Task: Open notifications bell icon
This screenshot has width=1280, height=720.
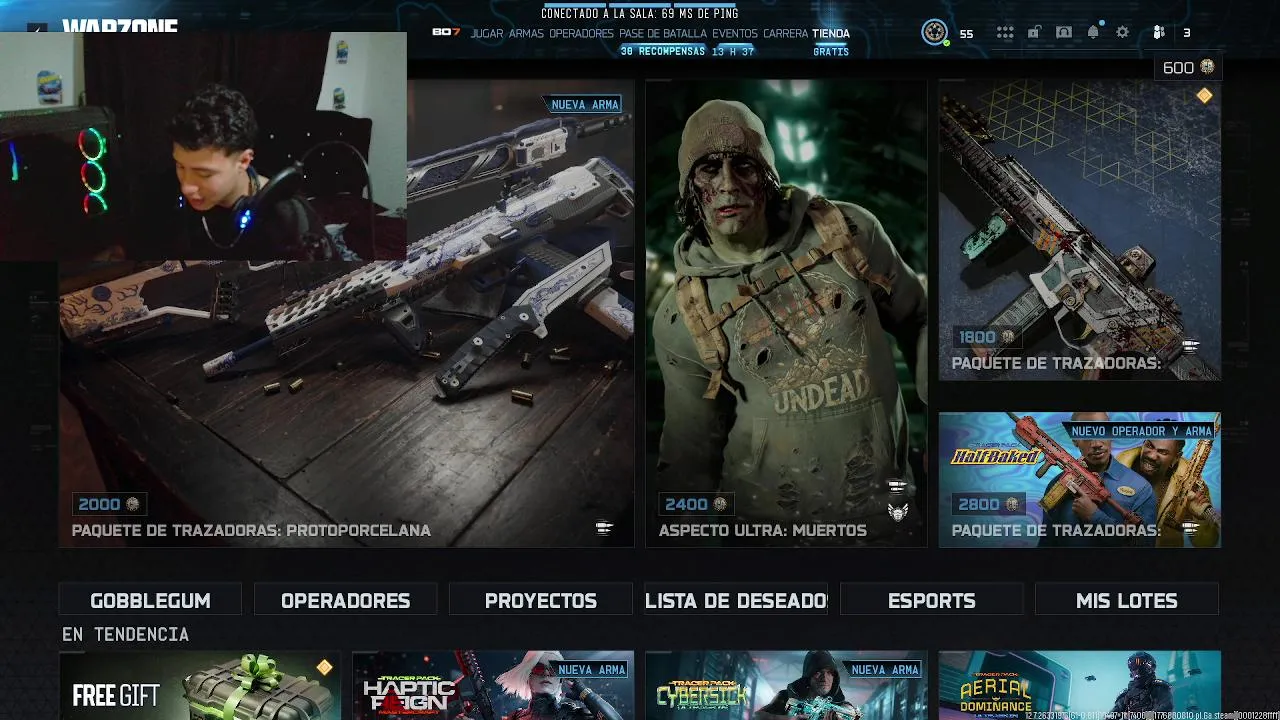Action: pyautogui.click(x=1093, y=33)
